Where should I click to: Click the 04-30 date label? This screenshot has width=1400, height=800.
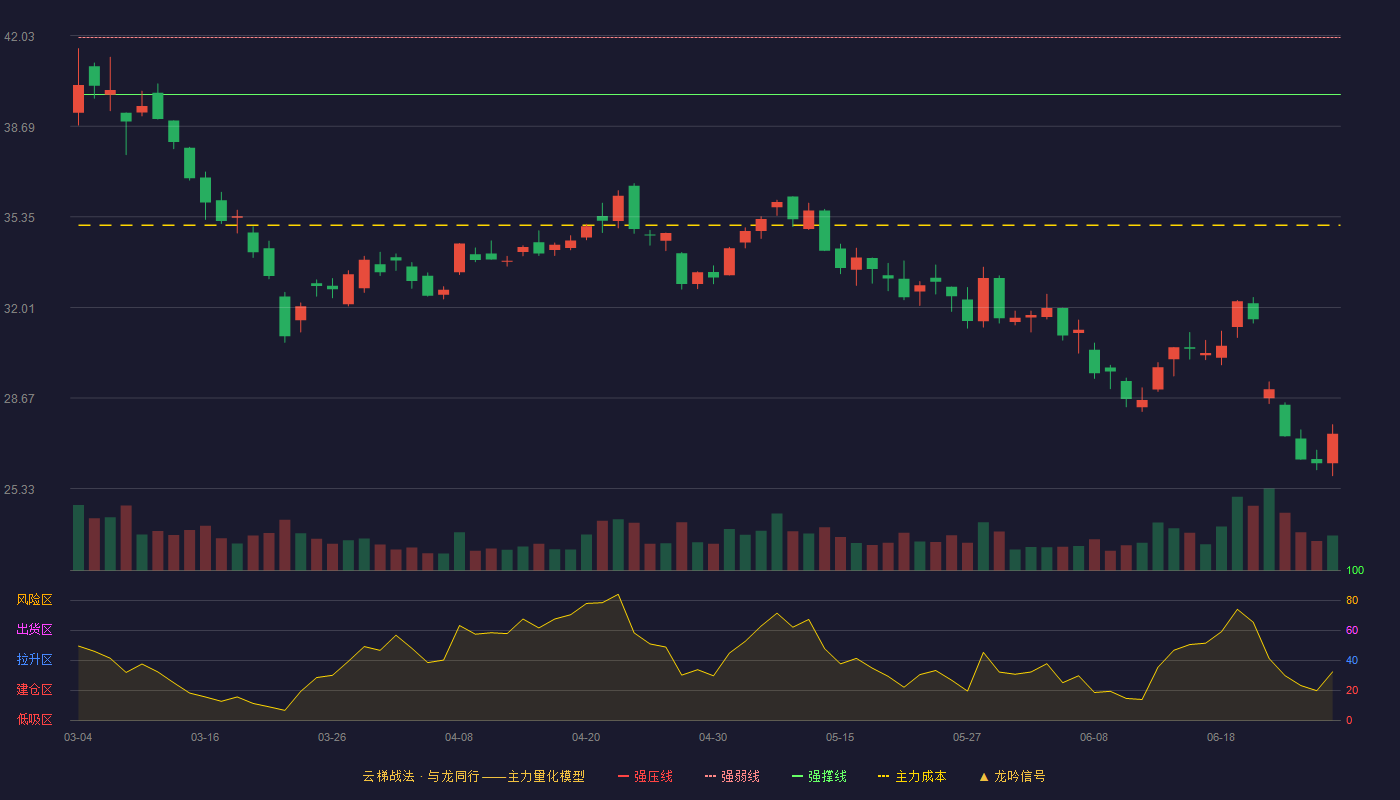pyautogui.click(x=713, y=737)
